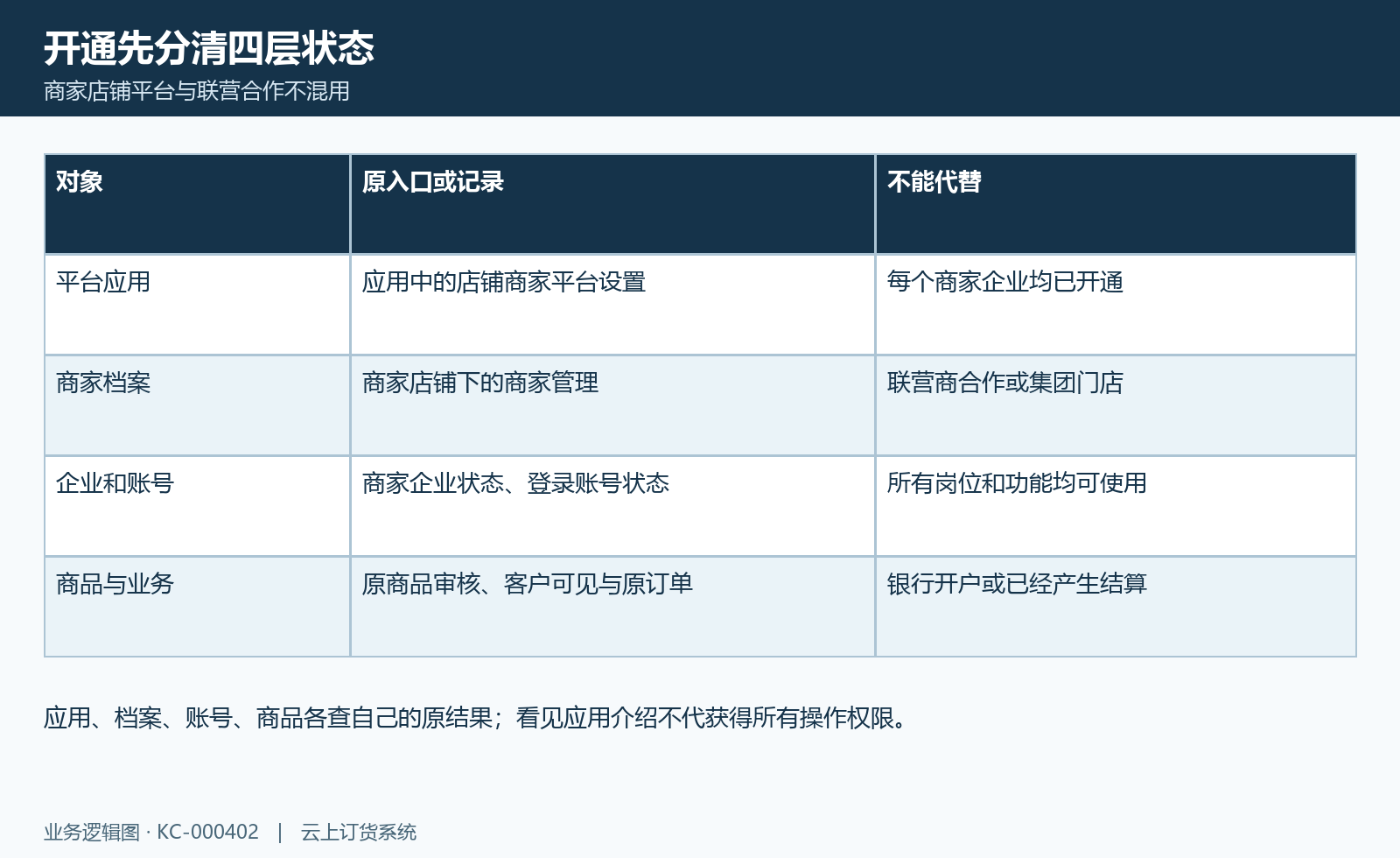
Task: Select the 原商品审核、客户可见与原订单 cell
Action: tap(612, 607)
